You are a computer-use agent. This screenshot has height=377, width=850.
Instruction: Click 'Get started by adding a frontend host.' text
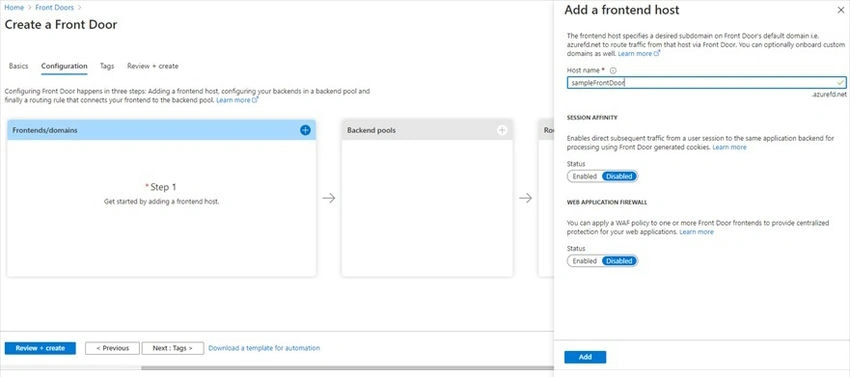pos(162,201)
